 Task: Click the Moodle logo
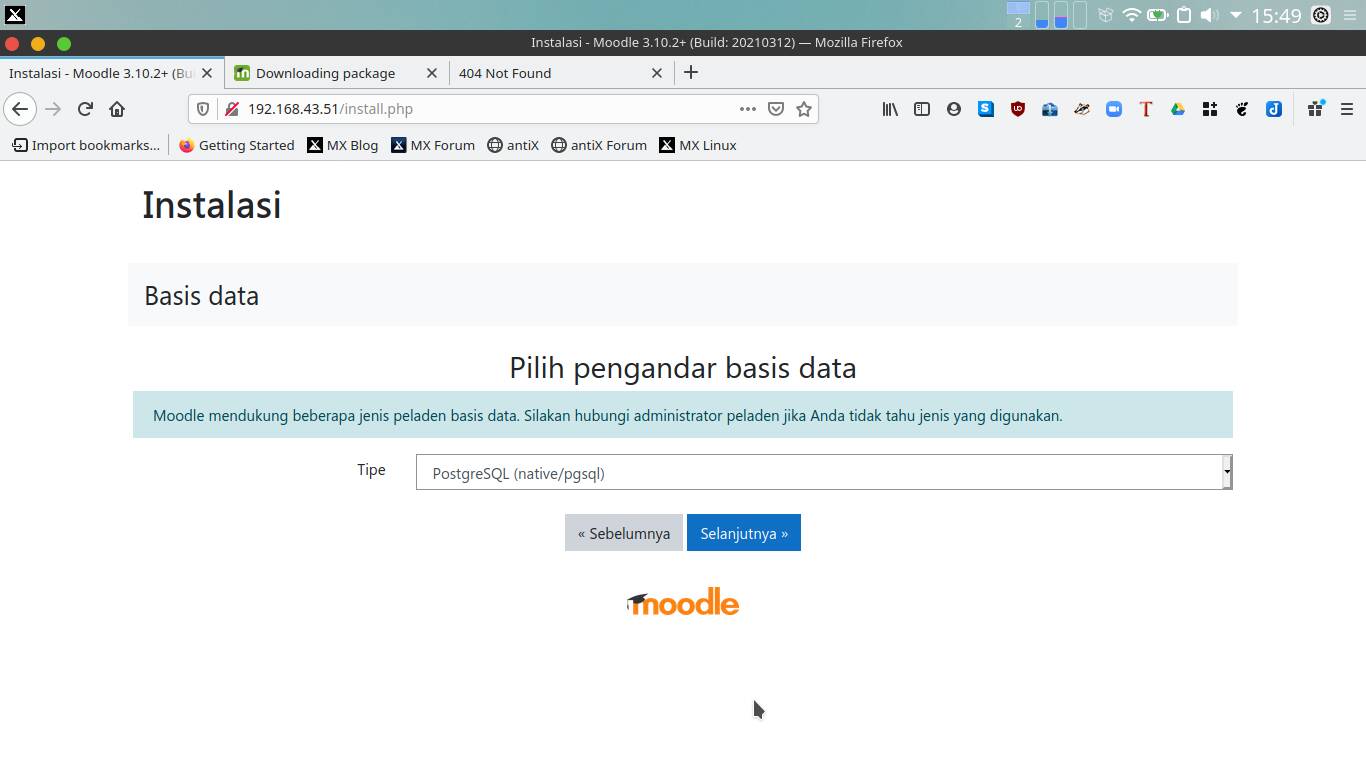(x=683, y=602)
